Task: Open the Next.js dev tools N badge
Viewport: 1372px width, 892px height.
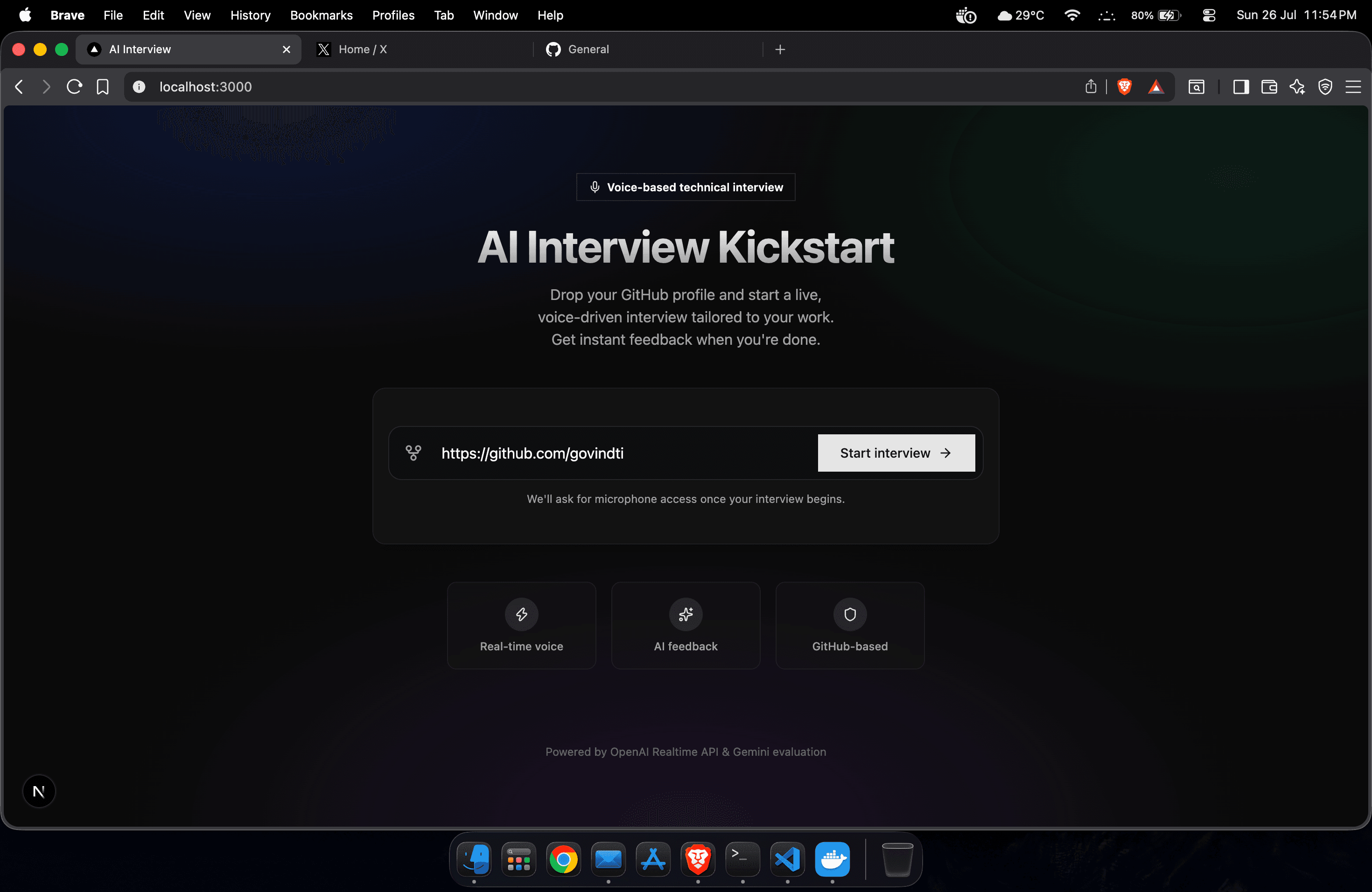Action: (39, 791)
